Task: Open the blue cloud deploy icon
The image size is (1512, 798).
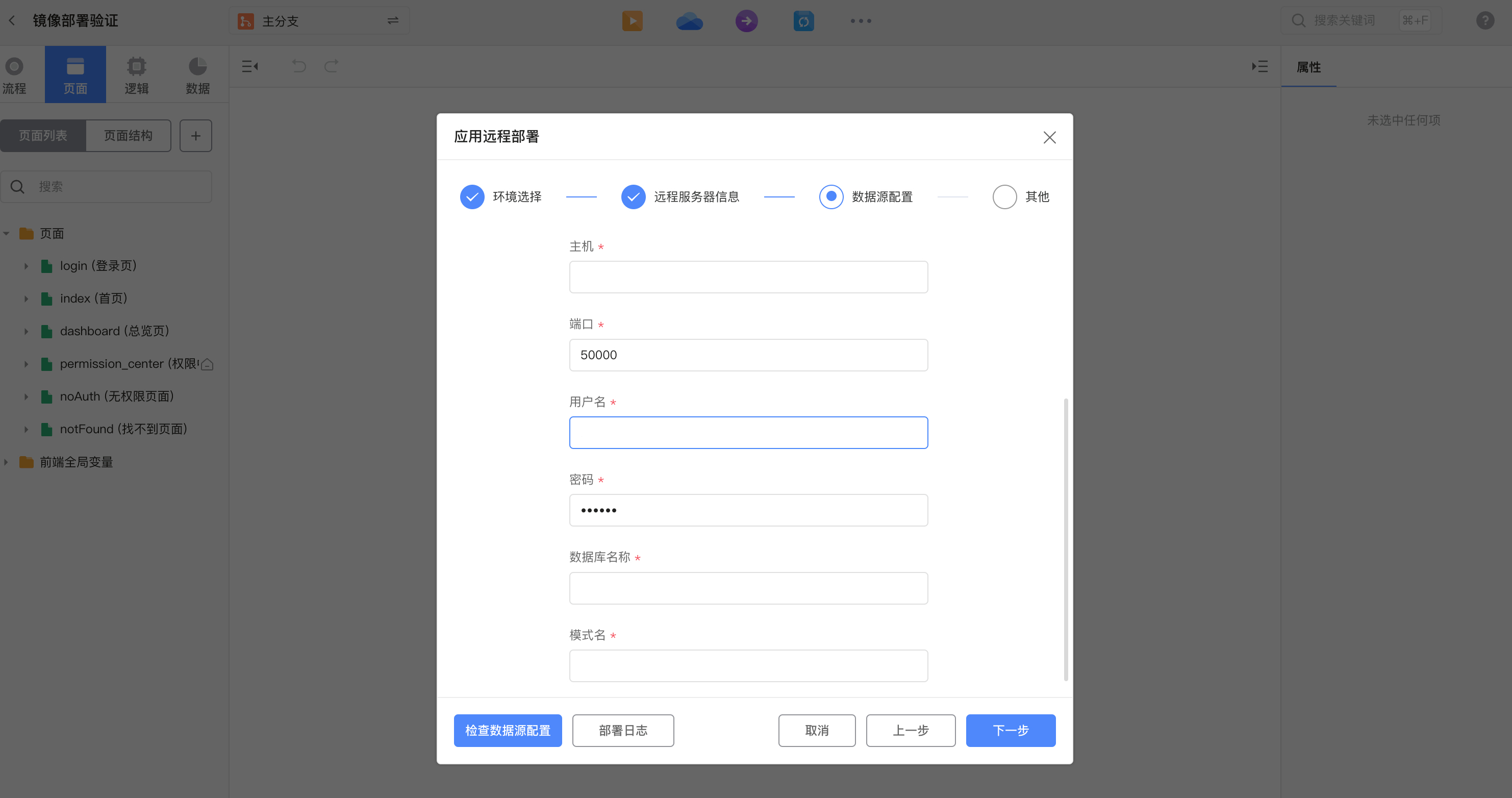Action: pyautogui.click(x=689, y=21)
